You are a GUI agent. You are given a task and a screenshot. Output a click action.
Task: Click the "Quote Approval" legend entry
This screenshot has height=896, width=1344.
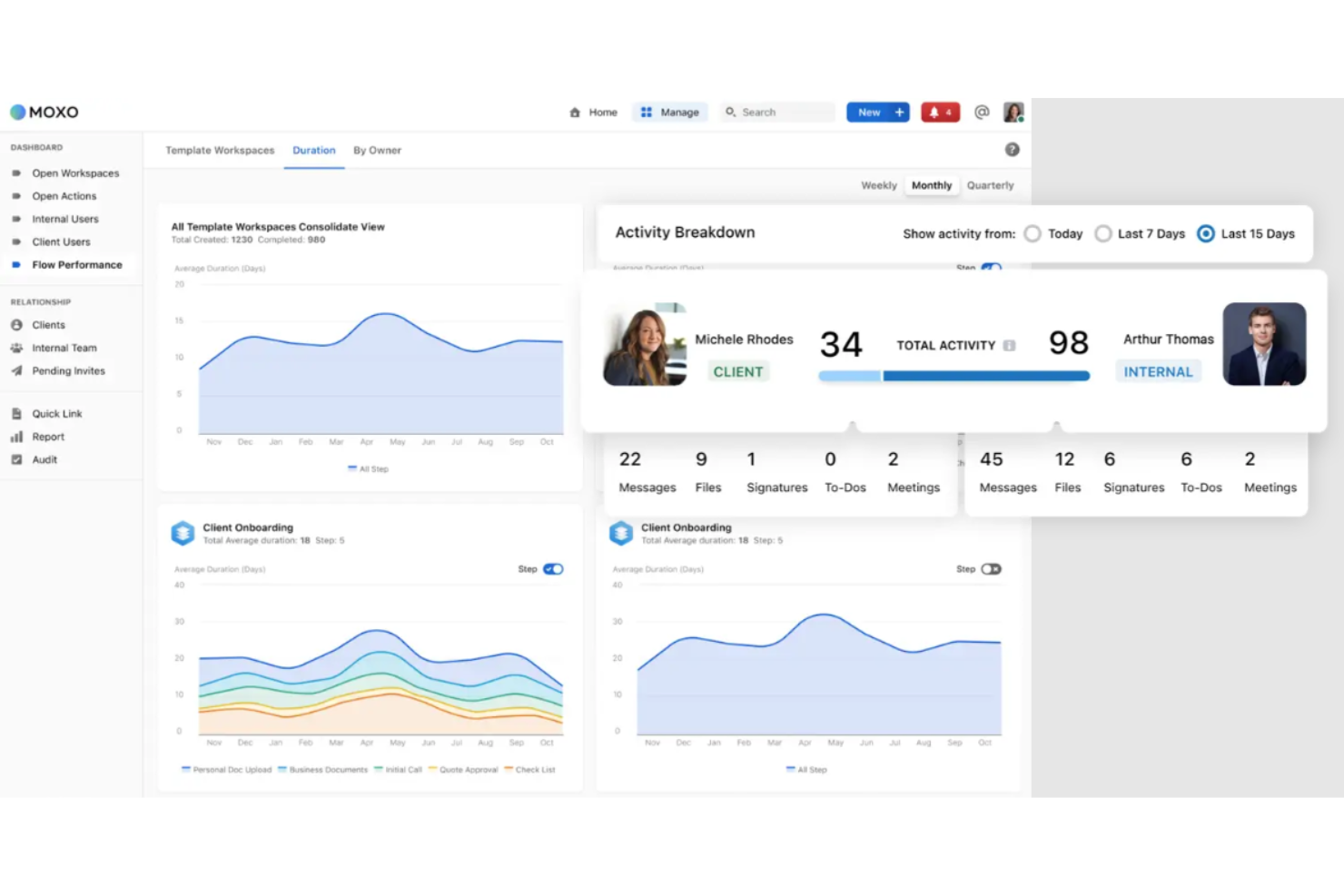[463, 770]
